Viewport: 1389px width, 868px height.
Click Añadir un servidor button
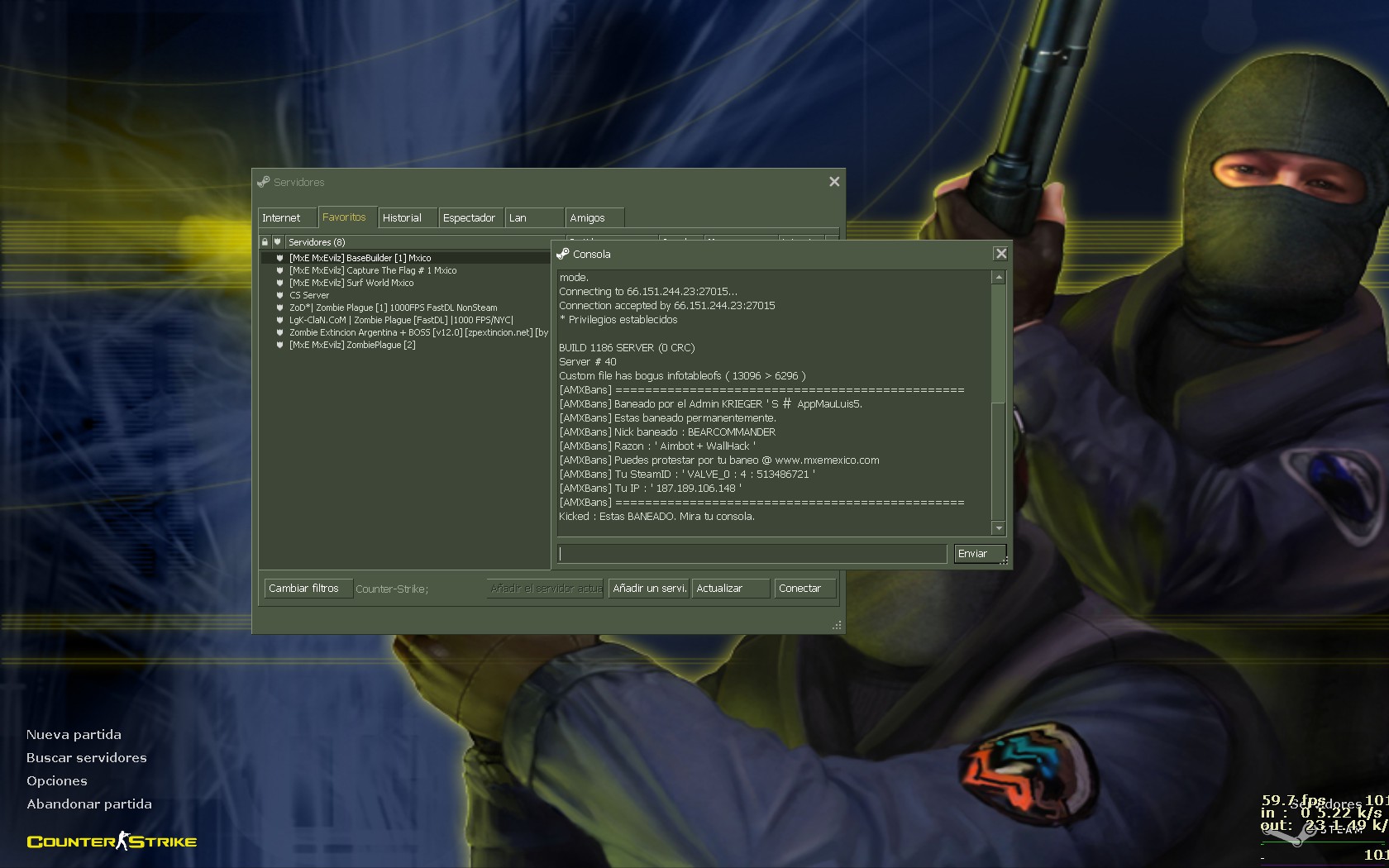pyautogui.click(x=649, y=589)
